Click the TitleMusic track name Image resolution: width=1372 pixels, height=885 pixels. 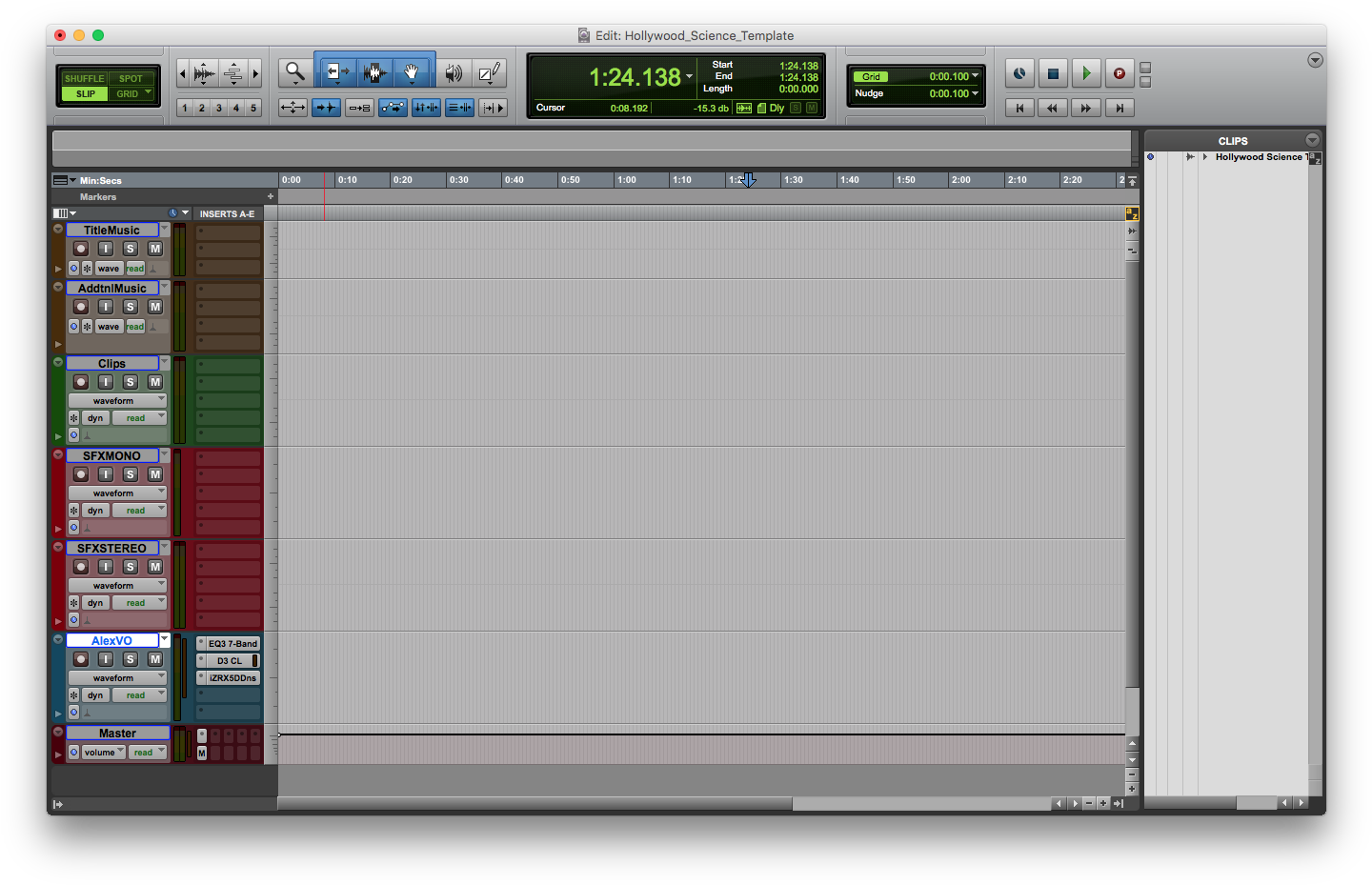(x=111, y=230)
